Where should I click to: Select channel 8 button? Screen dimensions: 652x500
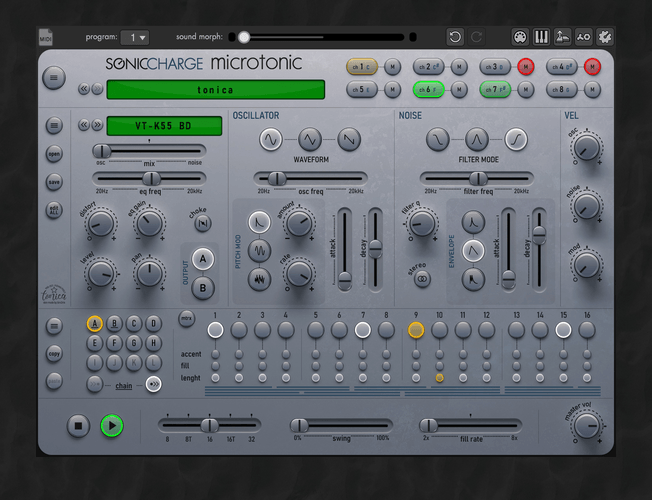(561, 89)
